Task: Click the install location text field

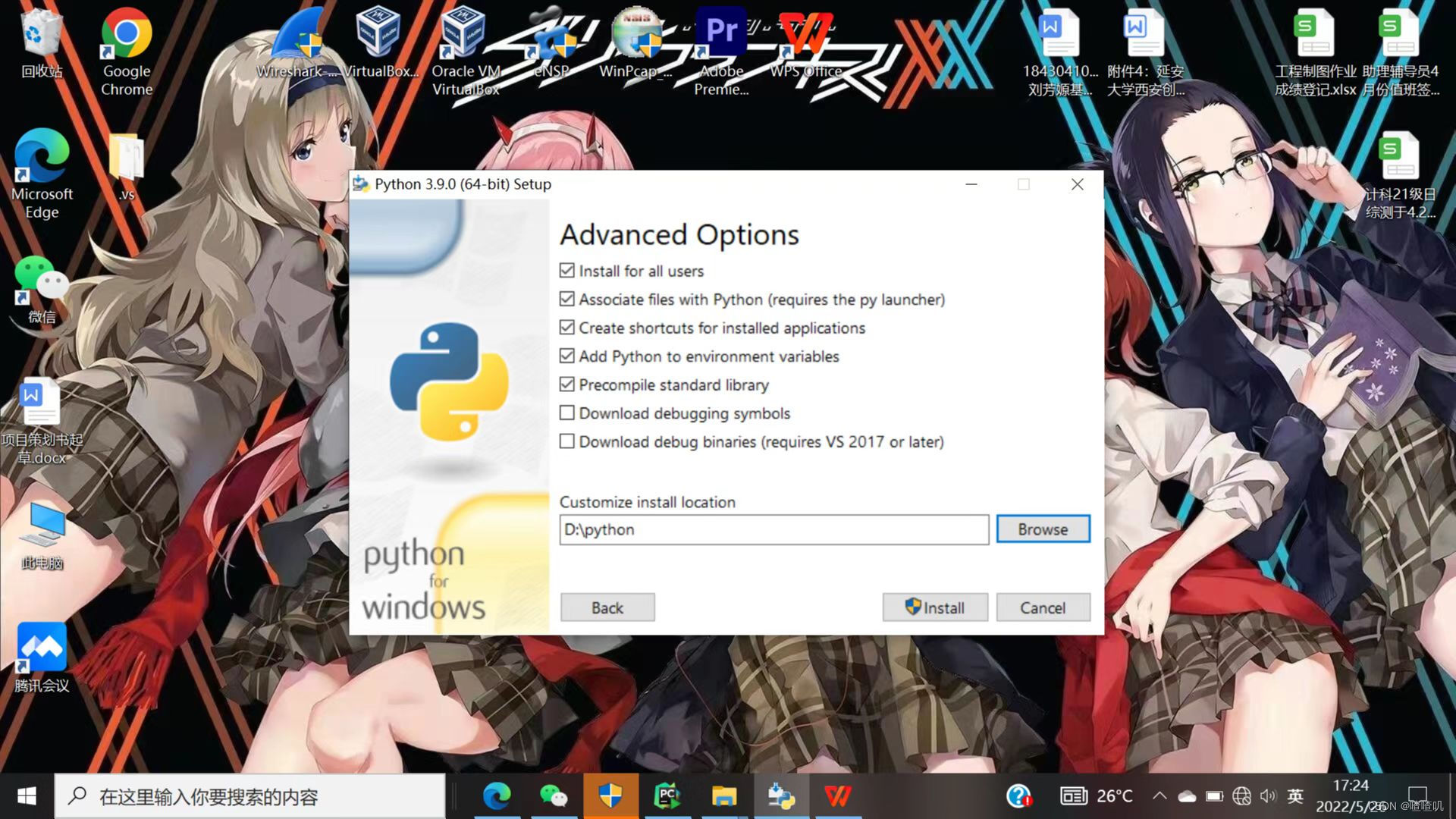Action: [x=773, y=529]
